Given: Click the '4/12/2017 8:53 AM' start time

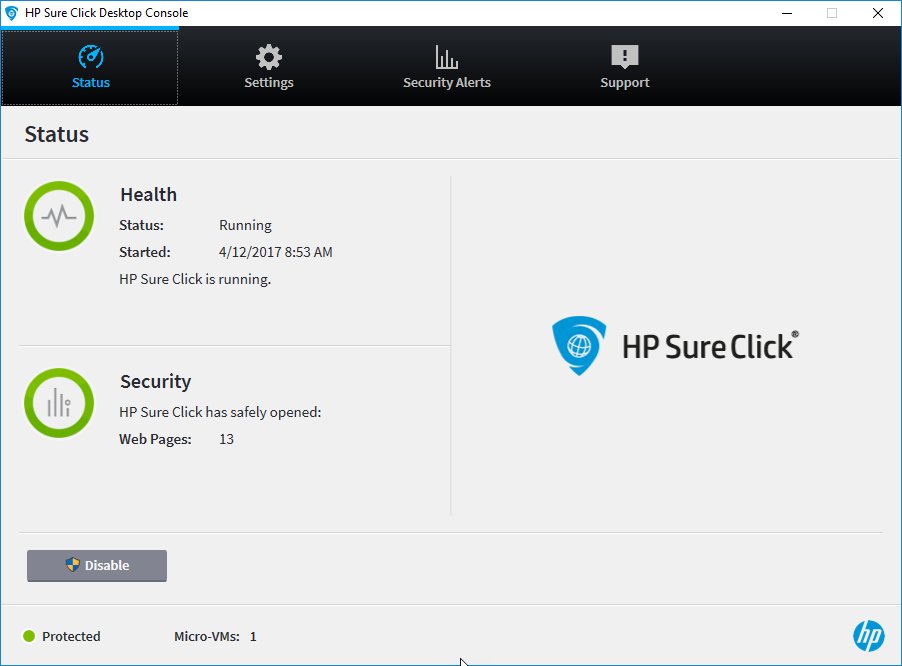Looking at the screenshot, I should pos(276,252).
